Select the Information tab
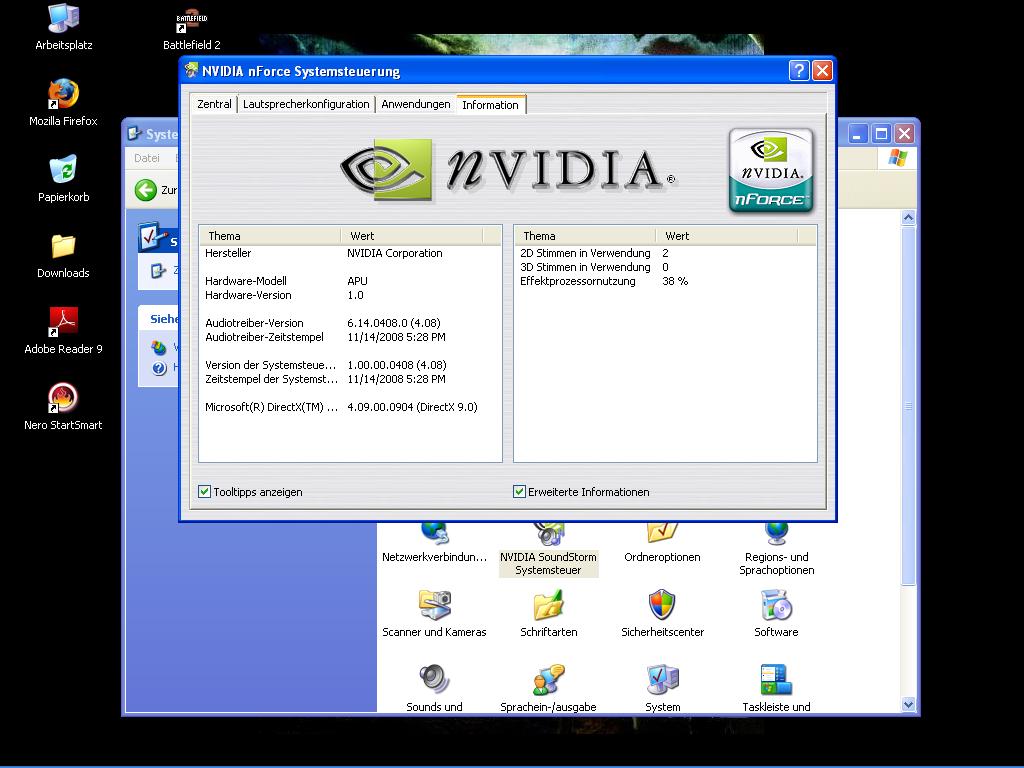The width and height of the screenshot is (1024, 768). coord(490,104)
